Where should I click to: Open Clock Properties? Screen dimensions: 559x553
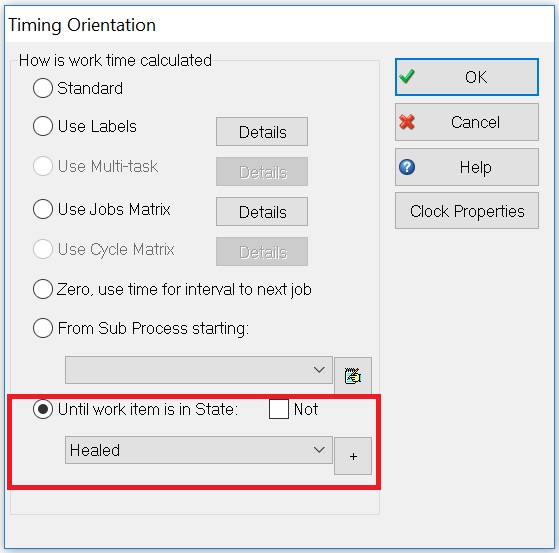click(x=467, y=211)
